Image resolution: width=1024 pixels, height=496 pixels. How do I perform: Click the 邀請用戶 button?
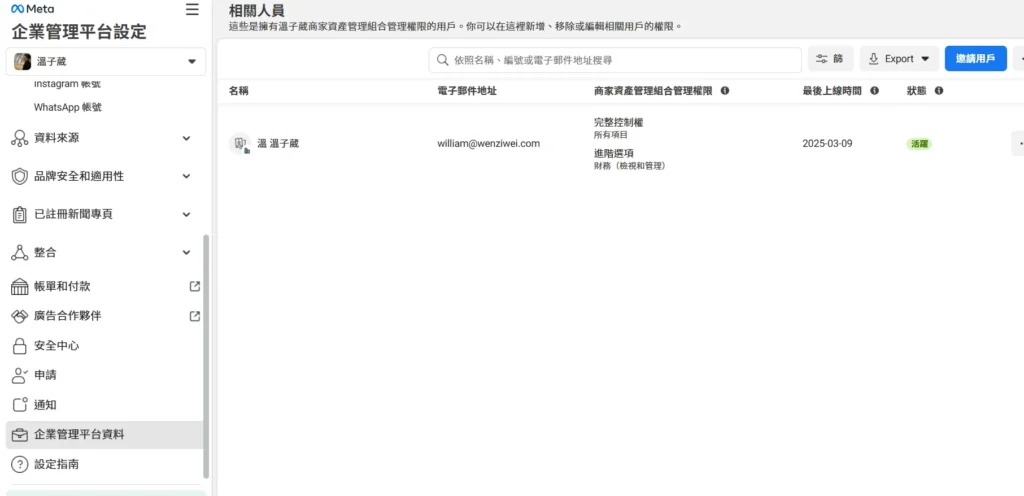(x=976, y=59)
